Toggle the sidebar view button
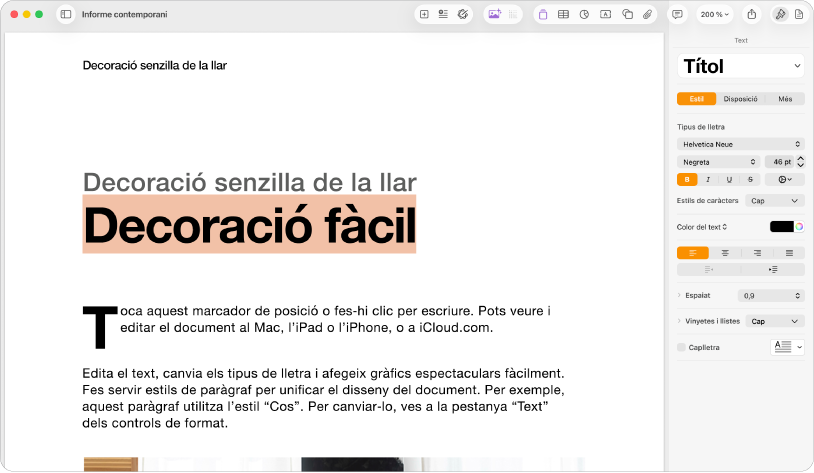Screen dimensions: 814x473 click(66, 15)
